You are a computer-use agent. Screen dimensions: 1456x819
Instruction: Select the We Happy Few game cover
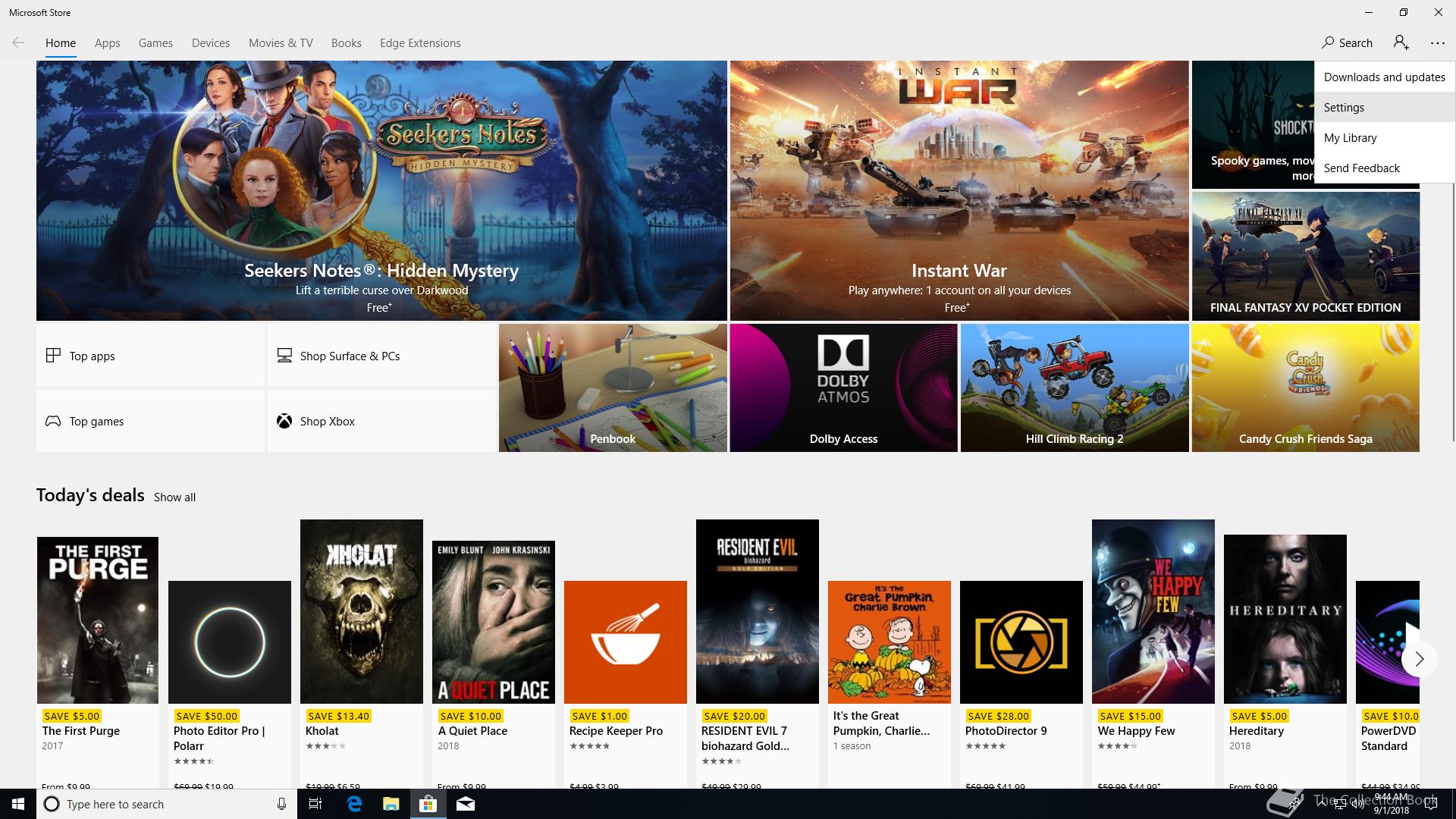click(x=1153, y=611)
